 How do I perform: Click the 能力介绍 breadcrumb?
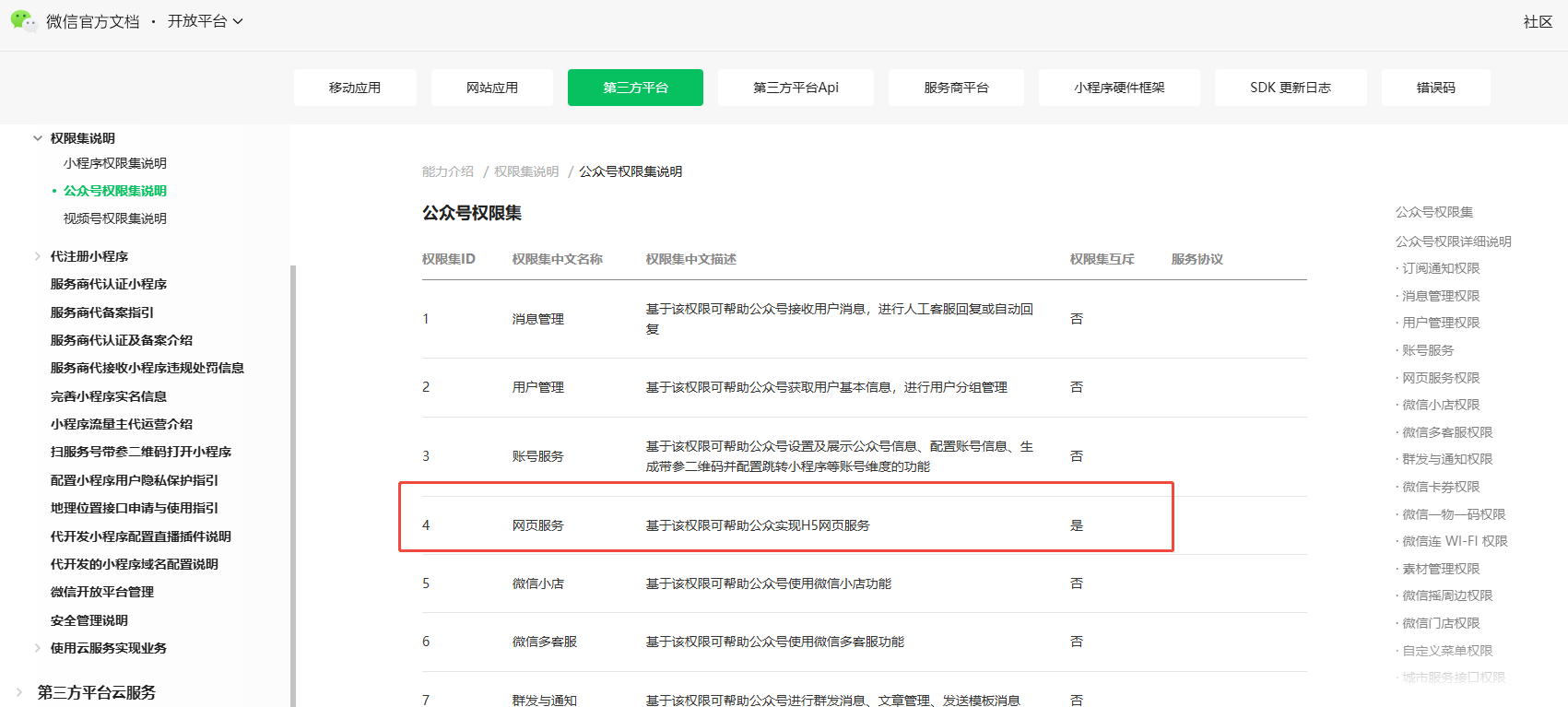click(x=448, y=171)
